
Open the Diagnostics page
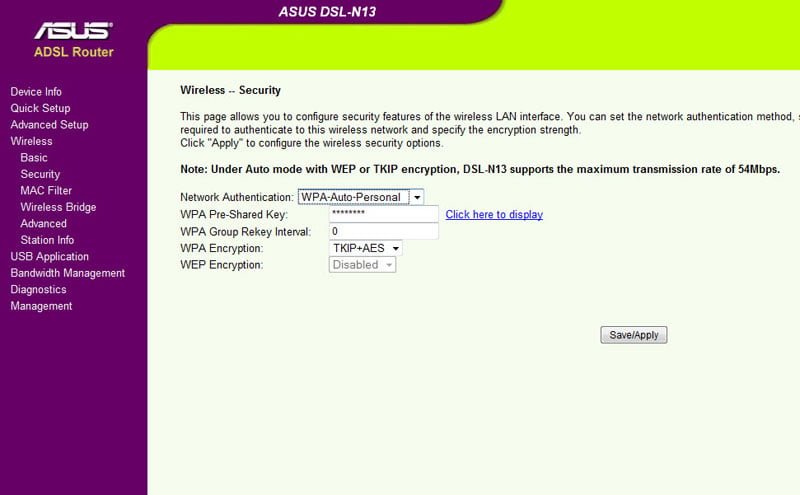(38, 289)
